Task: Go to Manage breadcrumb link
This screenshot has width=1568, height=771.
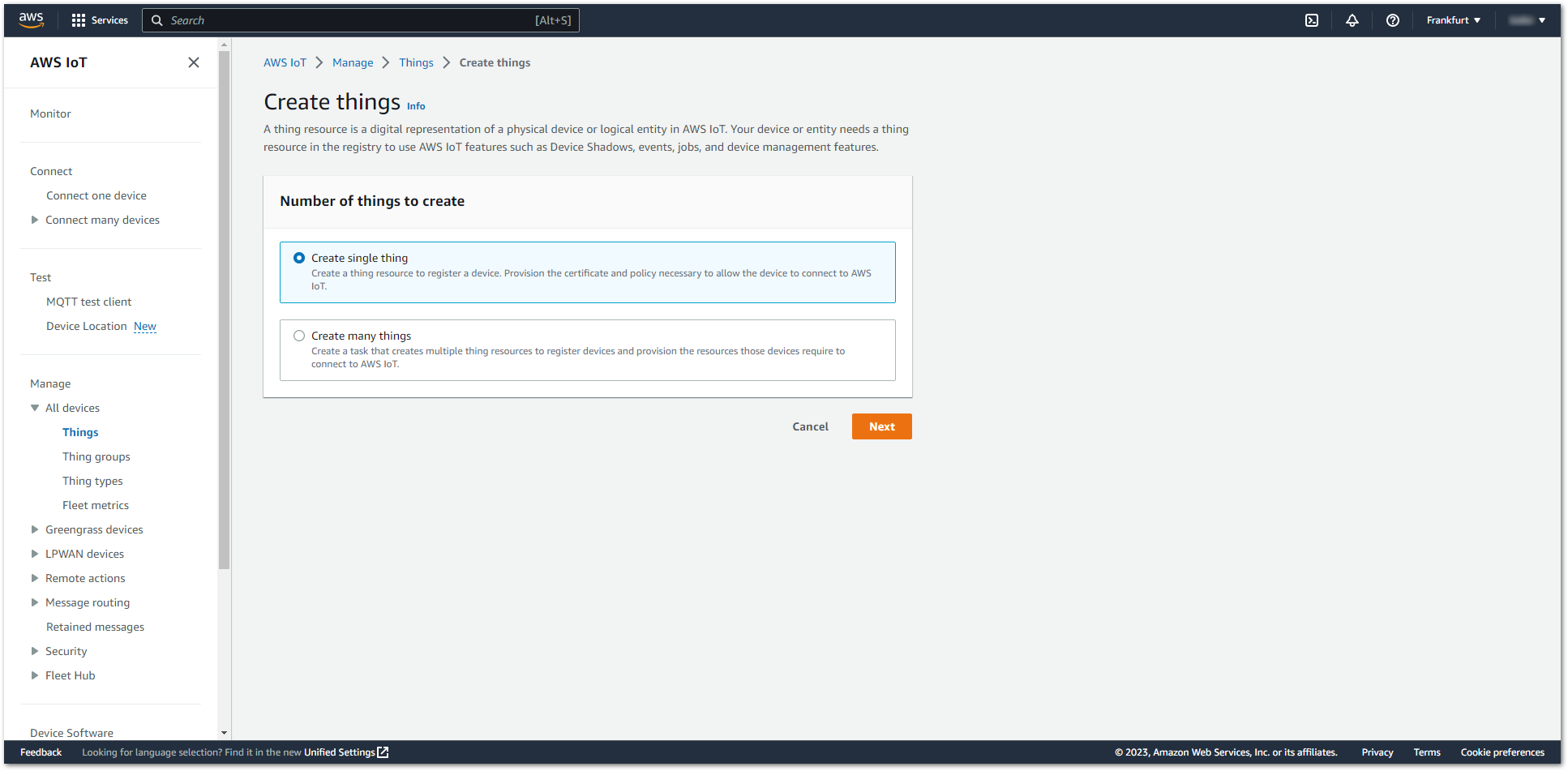Action: click(353, 62)
